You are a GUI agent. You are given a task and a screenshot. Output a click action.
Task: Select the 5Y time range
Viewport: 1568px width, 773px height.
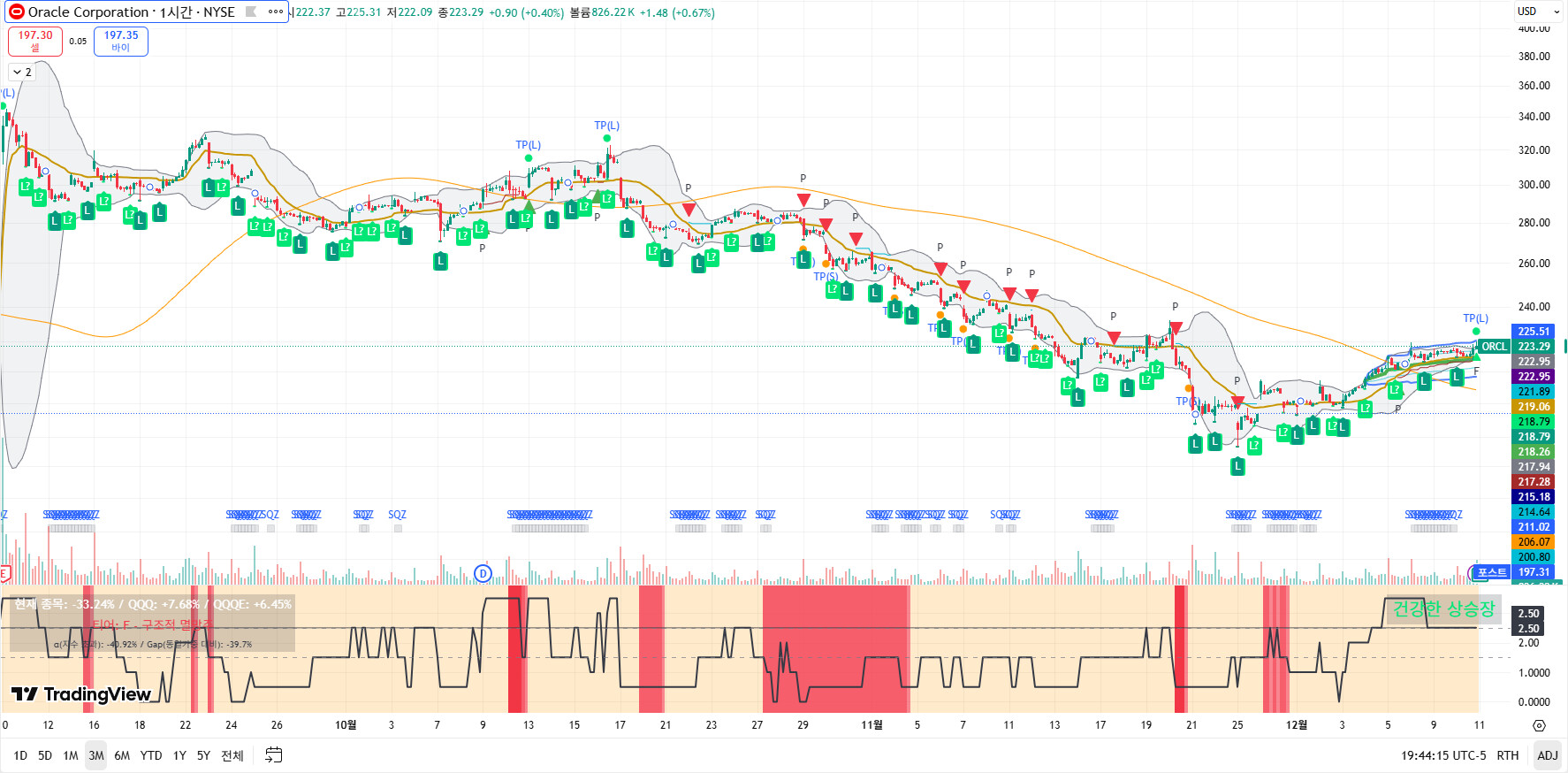(203, 755)
